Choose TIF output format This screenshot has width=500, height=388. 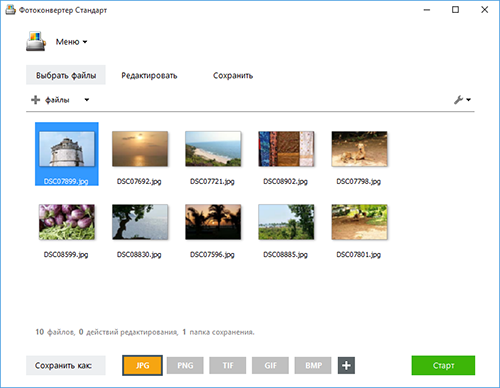(228, 365)
